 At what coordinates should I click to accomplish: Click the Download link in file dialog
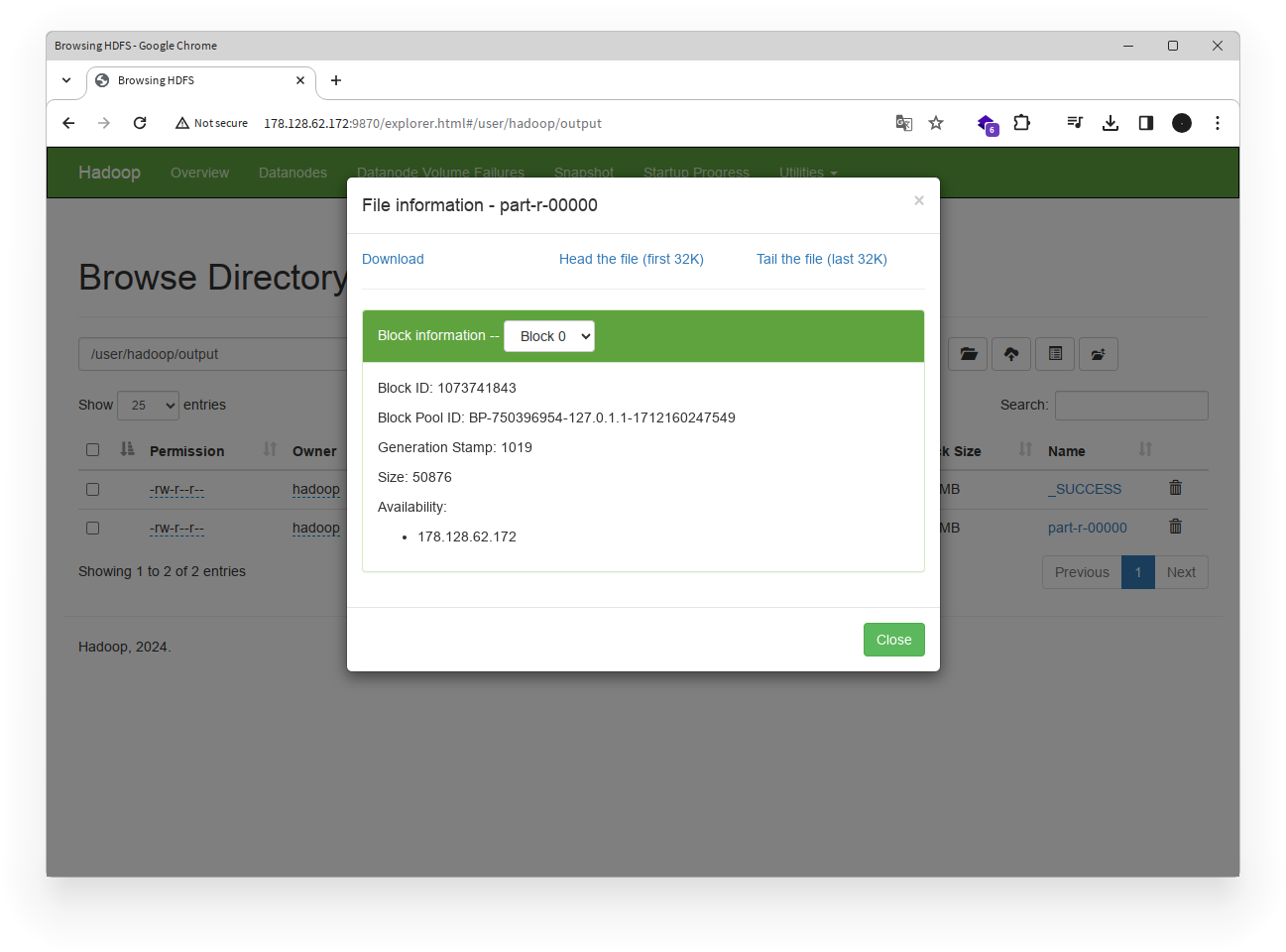click(393, 259)
